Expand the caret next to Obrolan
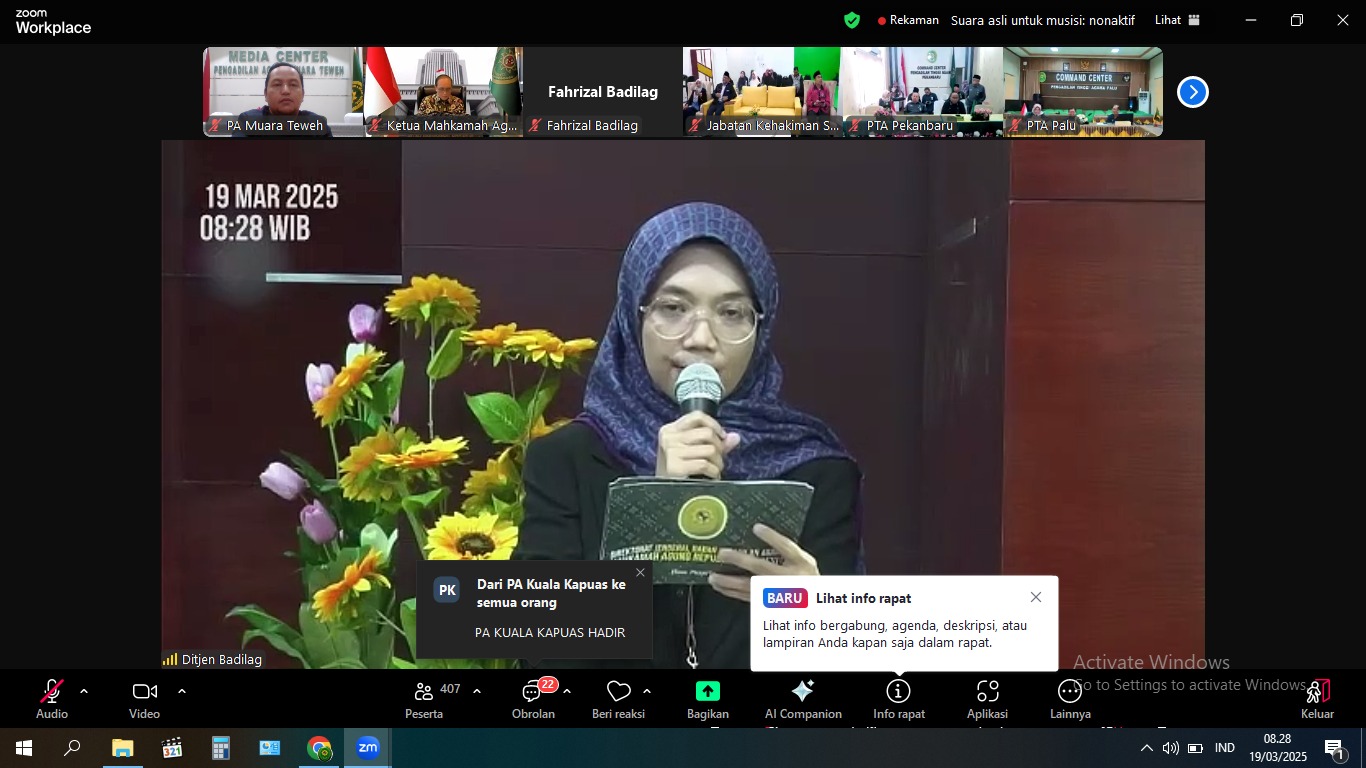The width and height of the screenshot is (1366, 768). (x=567, y=691)
